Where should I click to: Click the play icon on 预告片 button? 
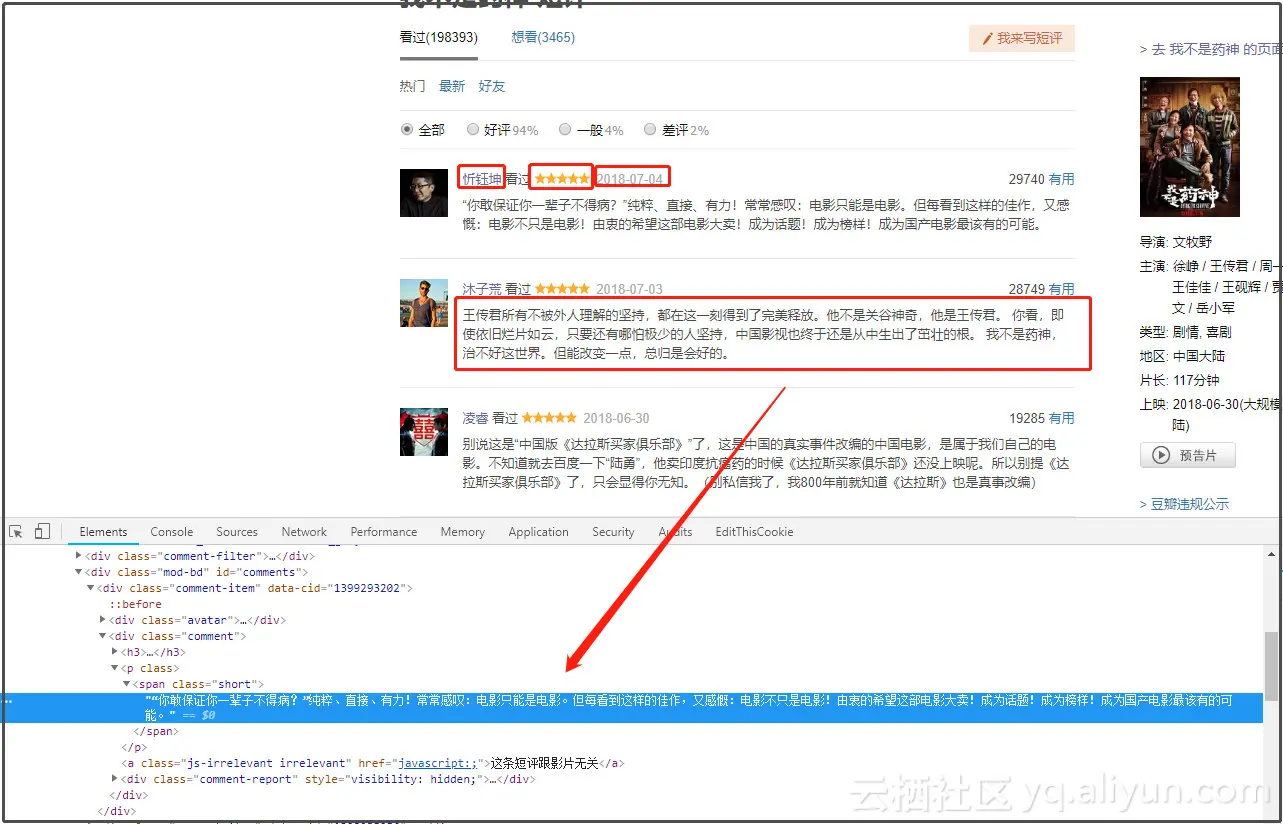pos(1161,455)
